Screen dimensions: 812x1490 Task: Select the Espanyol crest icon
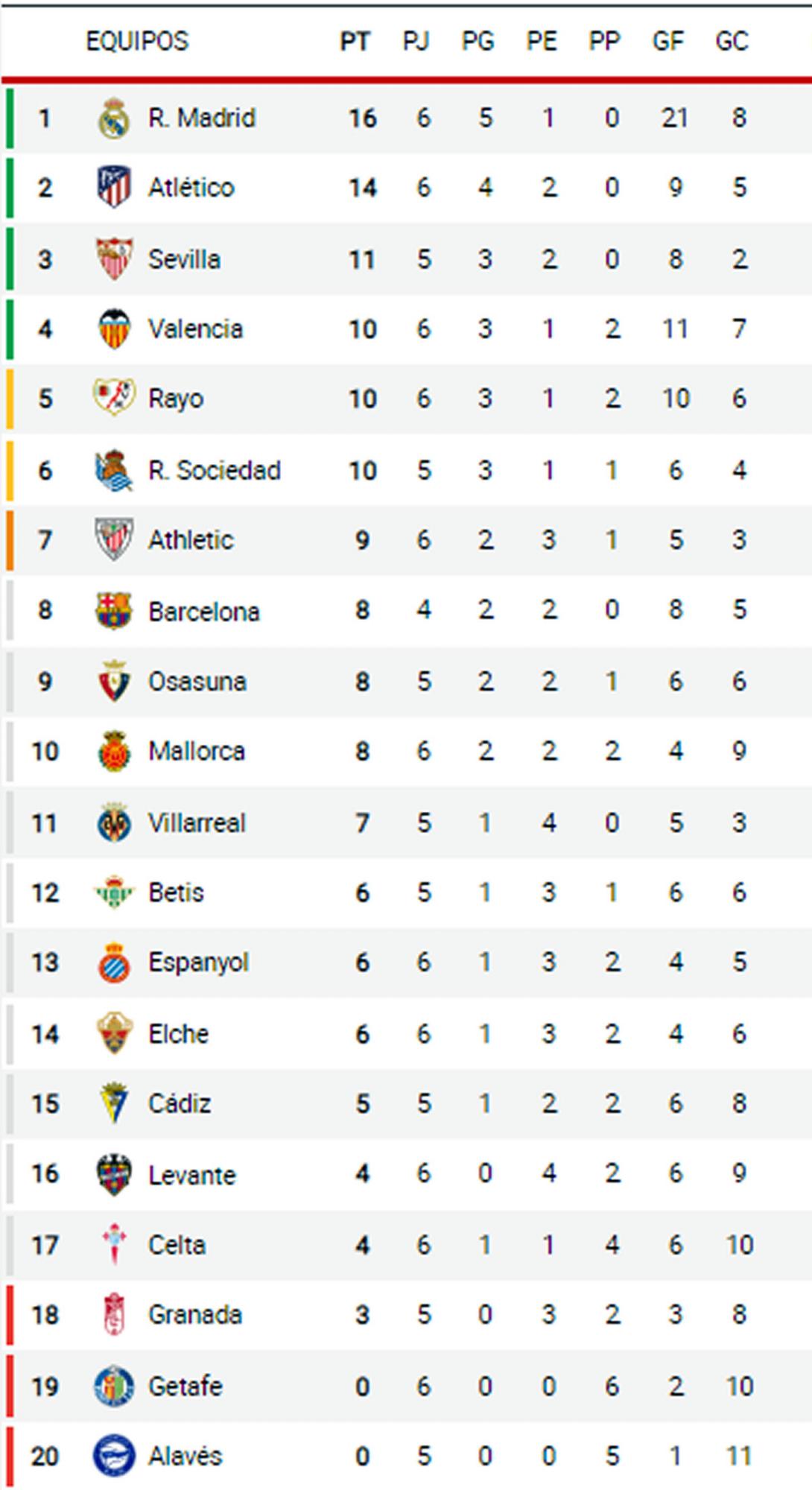114,963
